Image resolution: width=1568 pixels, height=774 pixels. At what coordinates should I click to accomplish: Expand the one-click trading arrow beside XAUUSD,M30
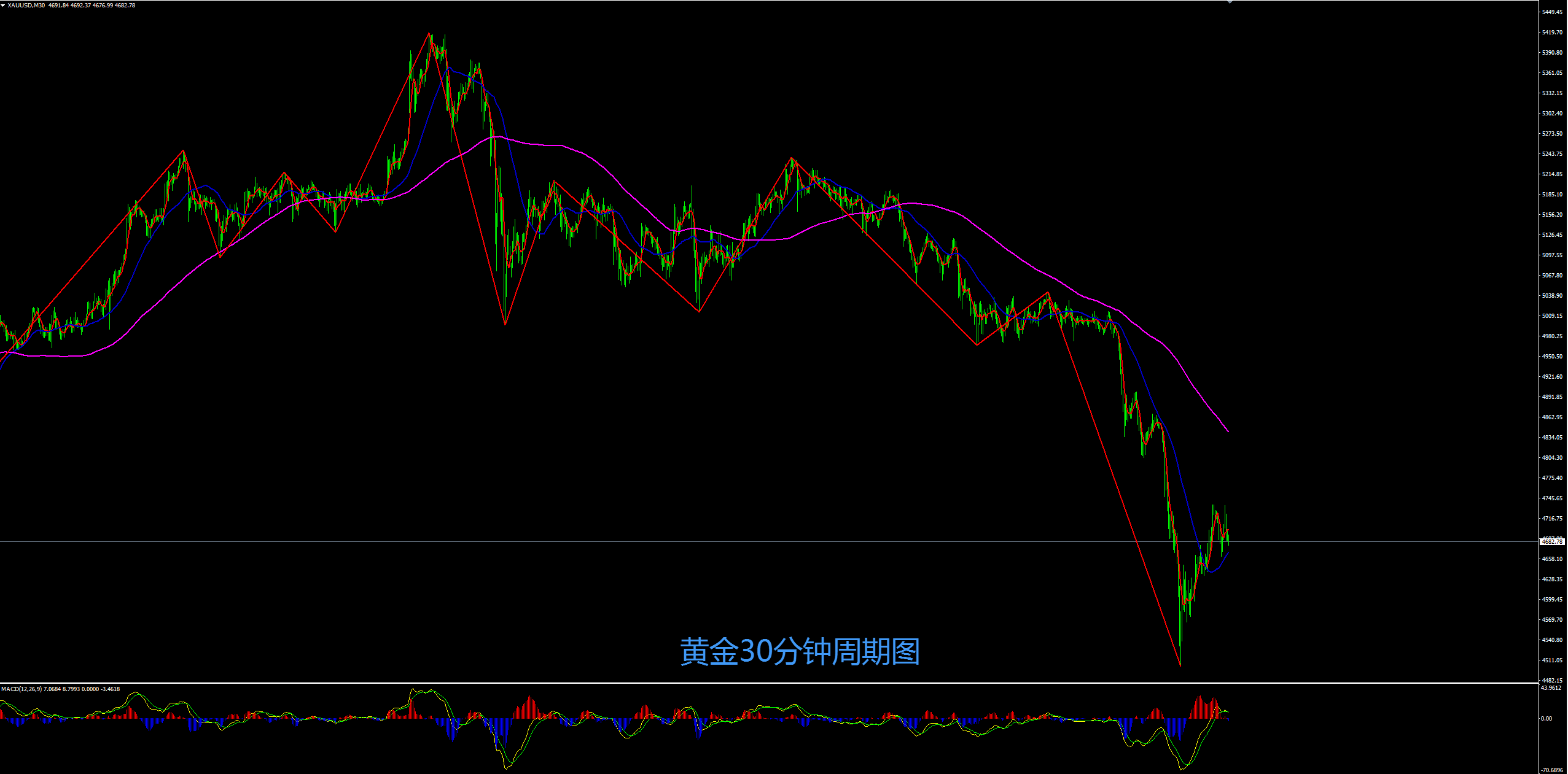(x=3, y=6)
